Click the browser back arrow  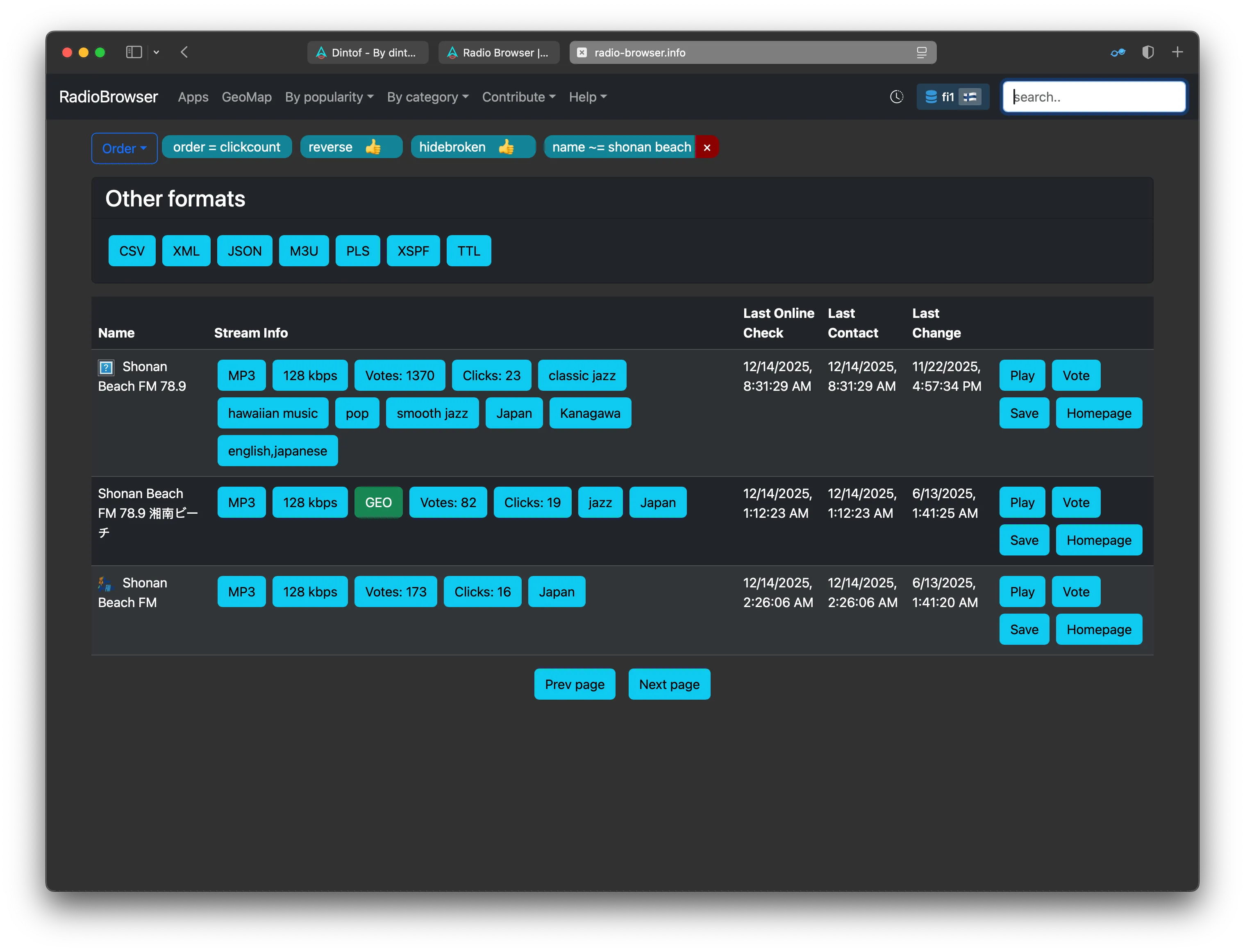[184, 52]
